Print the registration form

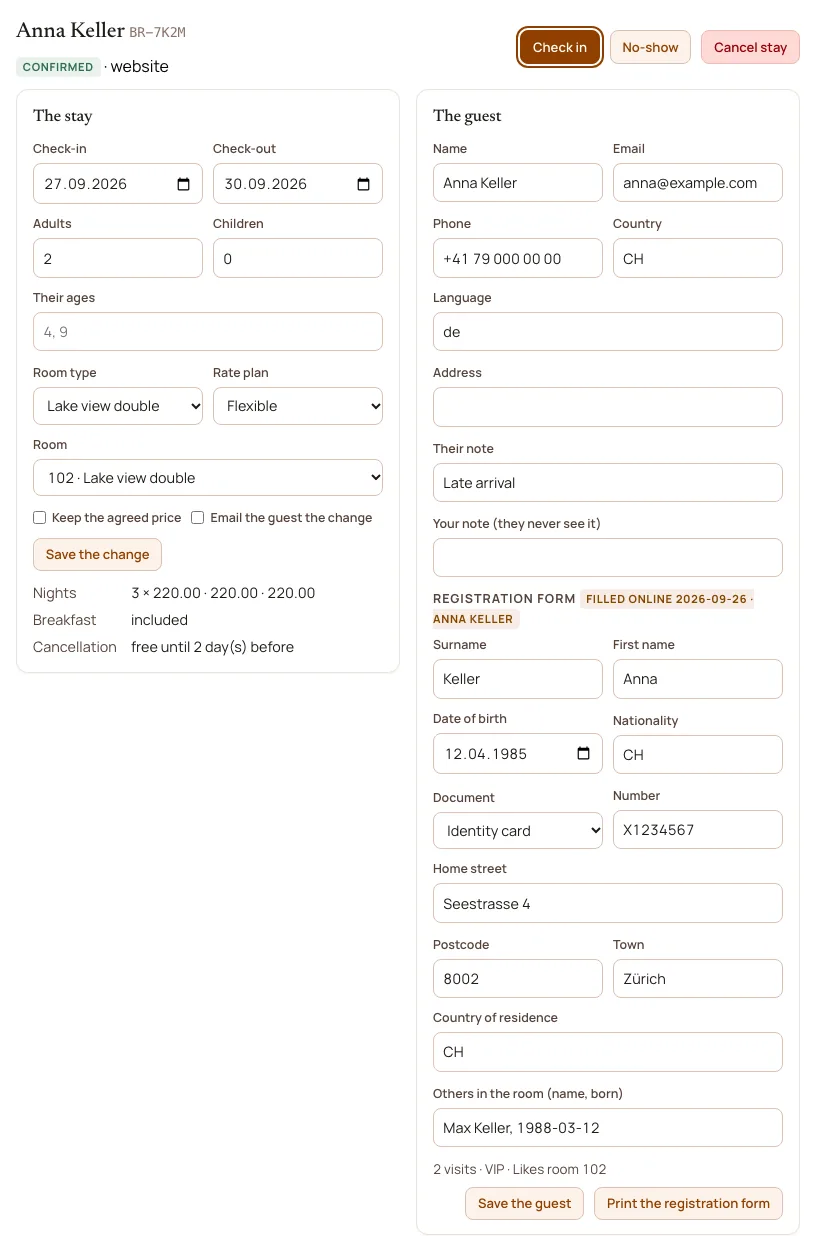688,1203
